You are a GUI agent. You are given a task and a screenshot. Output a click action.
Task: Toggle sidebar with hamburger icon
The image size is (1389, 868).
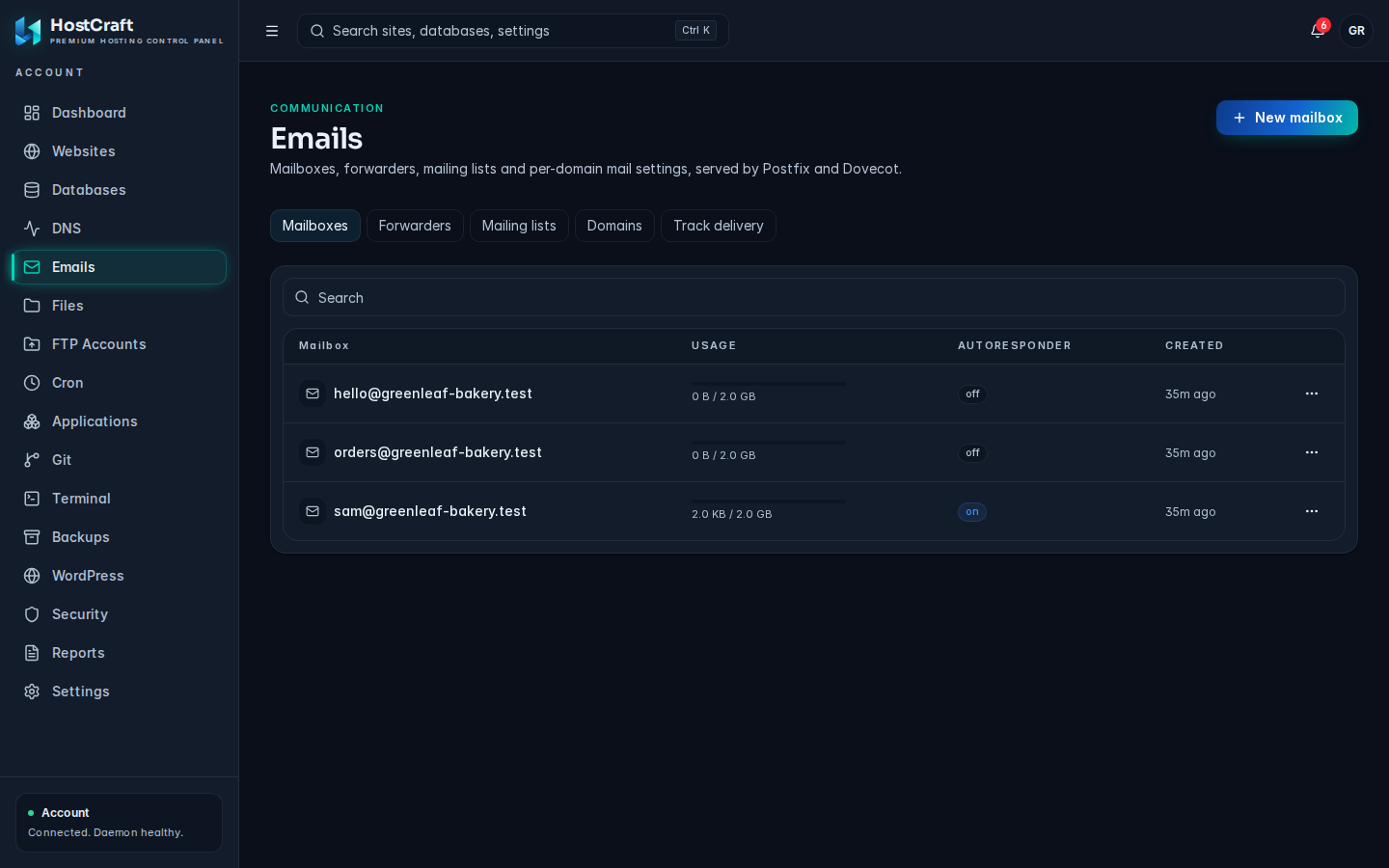(272, 31)
